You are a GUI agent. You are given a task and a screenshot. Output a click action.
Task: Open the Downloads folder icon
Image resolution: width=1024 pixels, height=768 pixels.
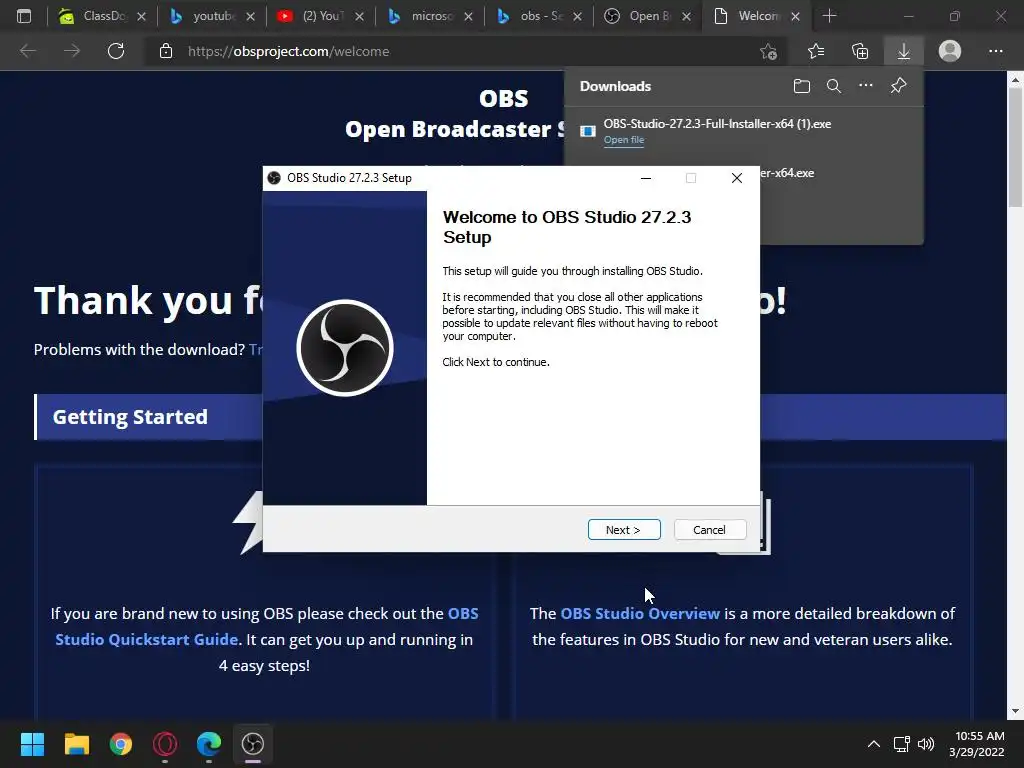(x=801, y=86)
